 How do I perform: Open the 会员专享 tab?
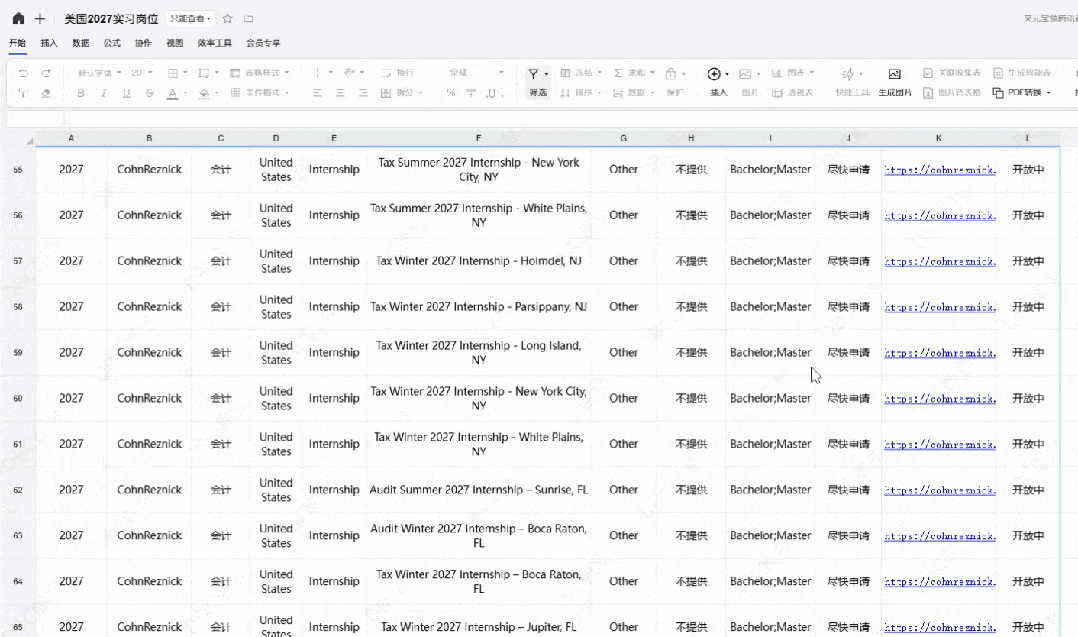click(263, 43)
